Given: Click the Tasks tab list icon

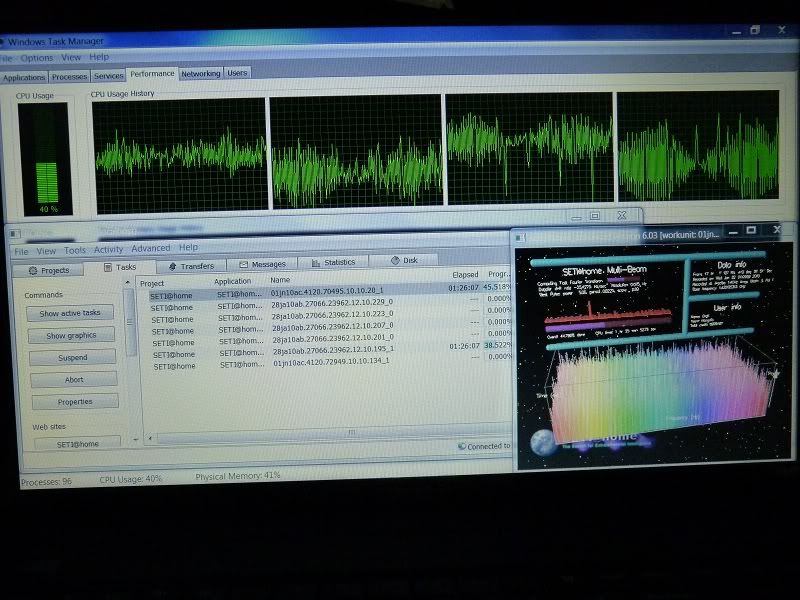Looking at the screenshot, I should tap(107, 268).
